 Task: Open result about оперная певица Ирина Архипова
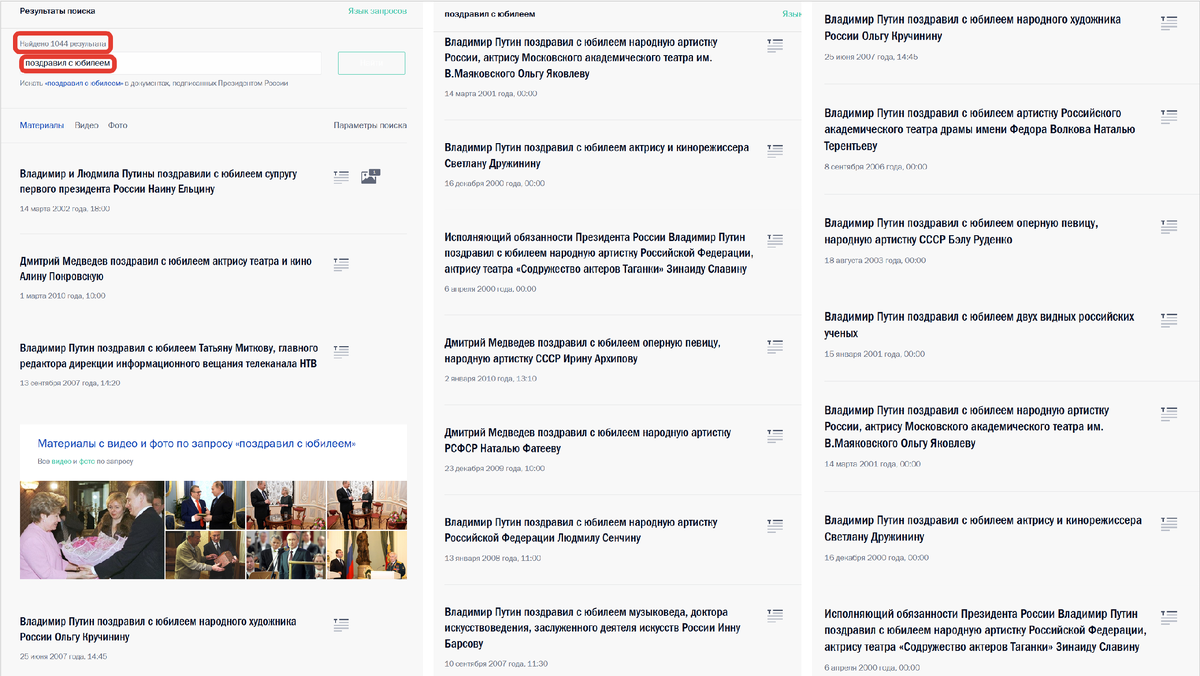pyautogui.click(x=583, y=351)
